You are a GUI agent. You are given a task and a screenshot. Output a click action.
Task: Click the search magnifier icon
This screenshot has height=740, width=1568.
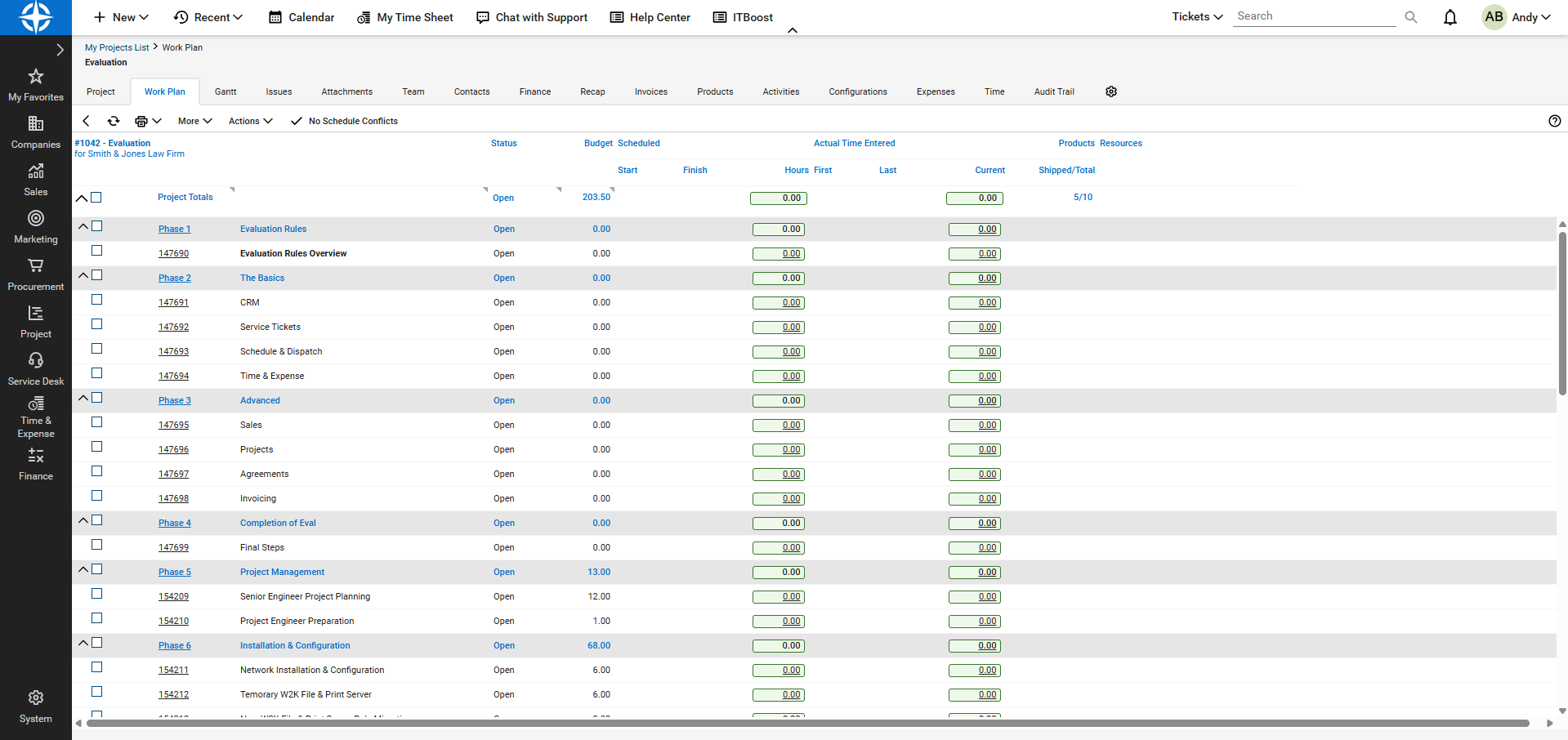(1410, 17)
